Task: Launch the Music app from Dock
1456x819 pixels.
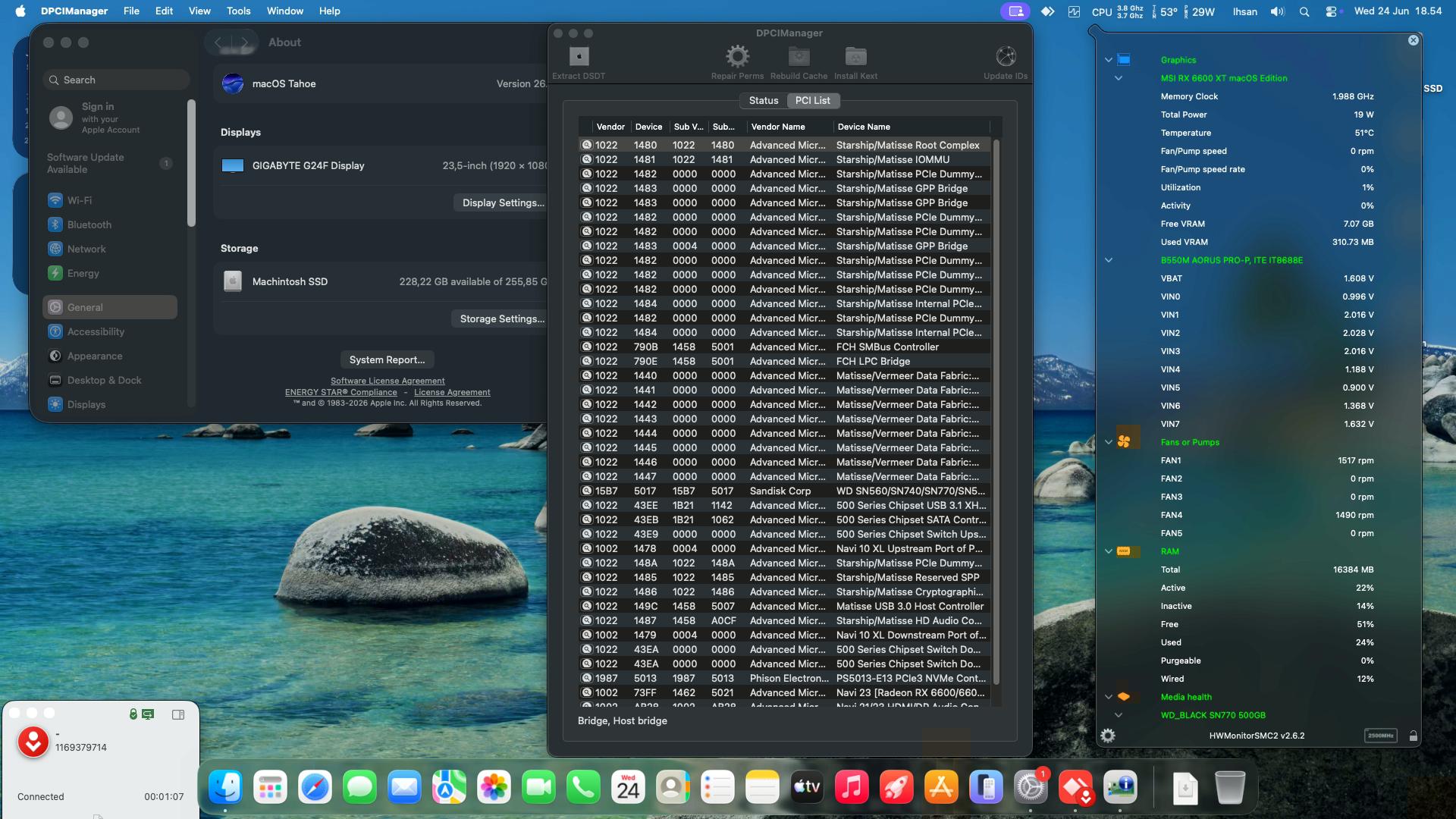Action: click(852, 788)
